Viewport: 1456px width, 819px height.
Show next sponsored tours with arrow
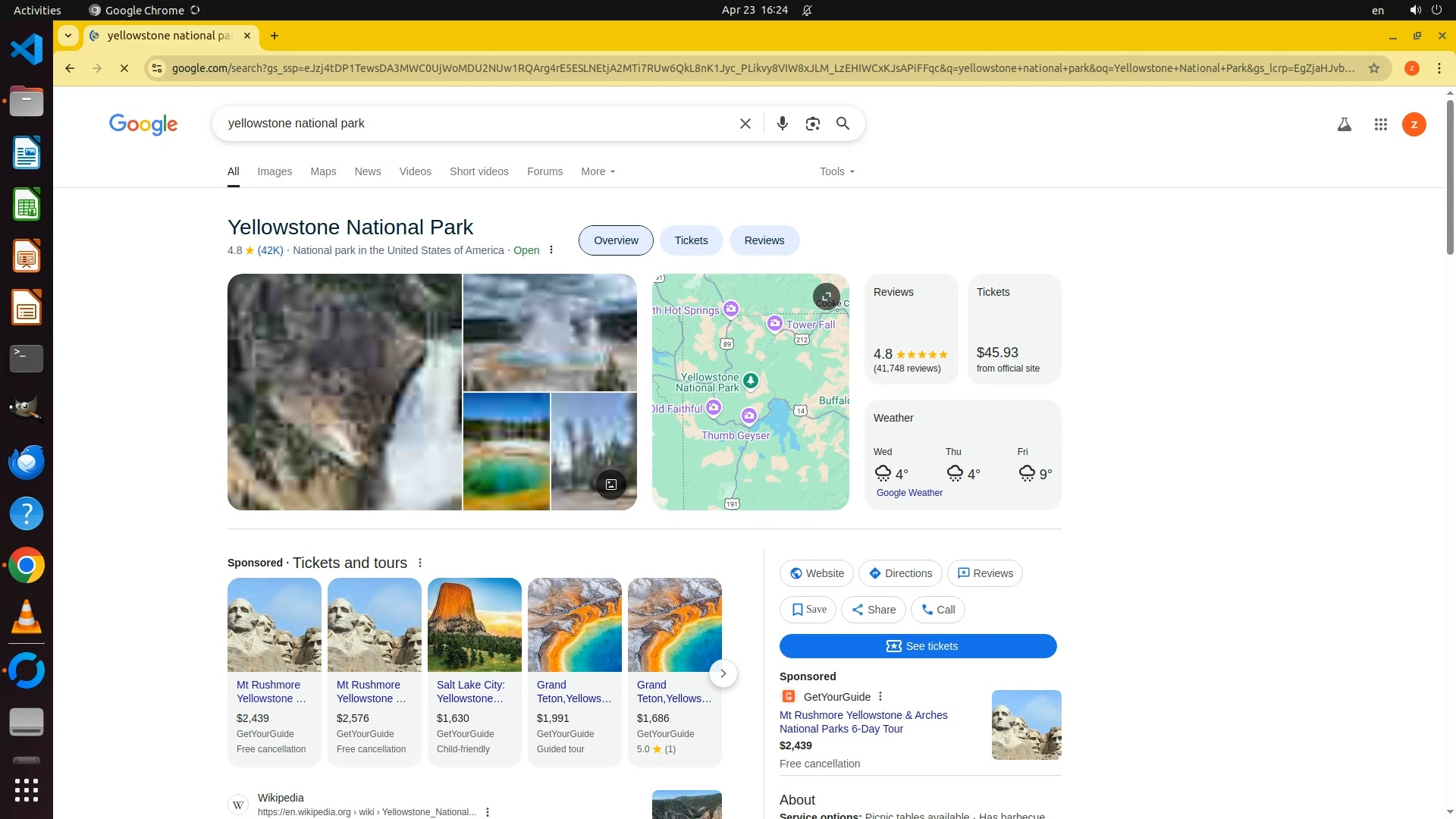(x=723, y=673)
